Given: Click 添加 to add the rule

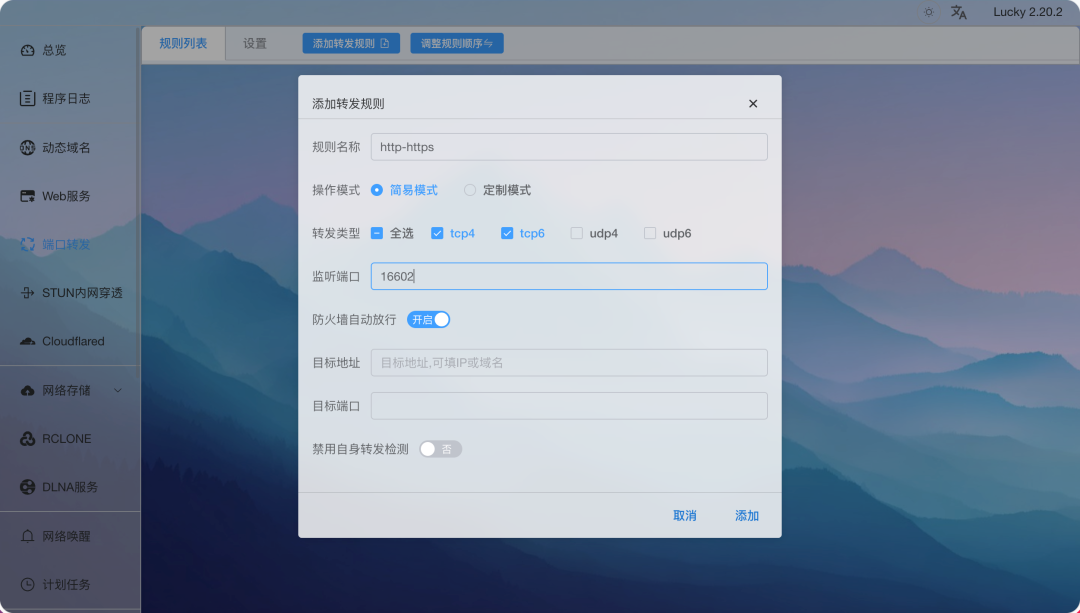Looking at the screenshot, I should point(747,516).
